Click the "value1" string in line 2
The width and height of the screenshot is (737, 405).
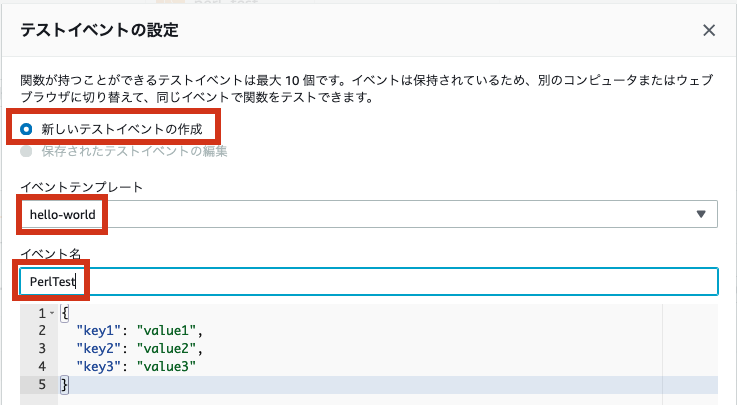(166, 331)
